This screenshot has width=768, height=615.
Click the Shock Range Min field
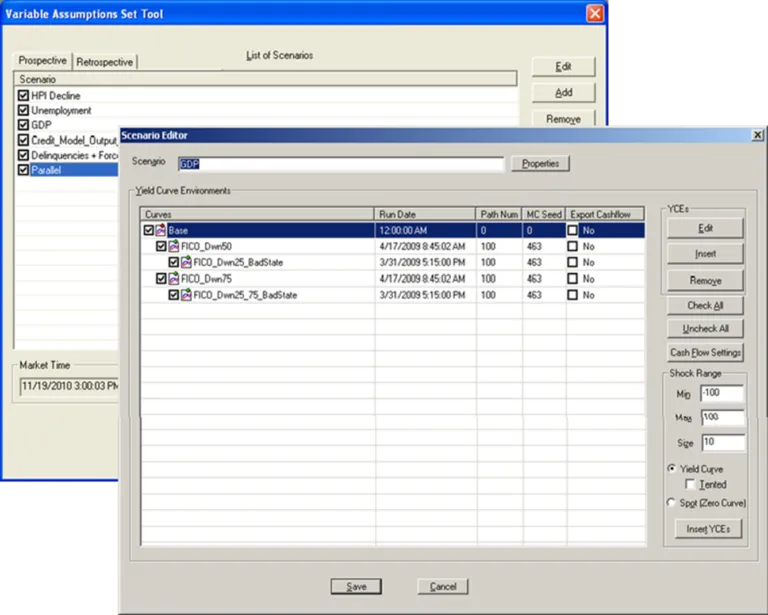(722, 393)
